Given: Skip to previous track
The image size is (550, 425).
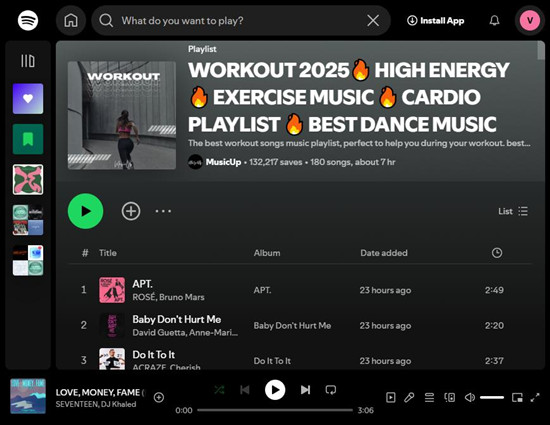Looking at the screenshot, I should pyautogui.click(x=245, y=390).
